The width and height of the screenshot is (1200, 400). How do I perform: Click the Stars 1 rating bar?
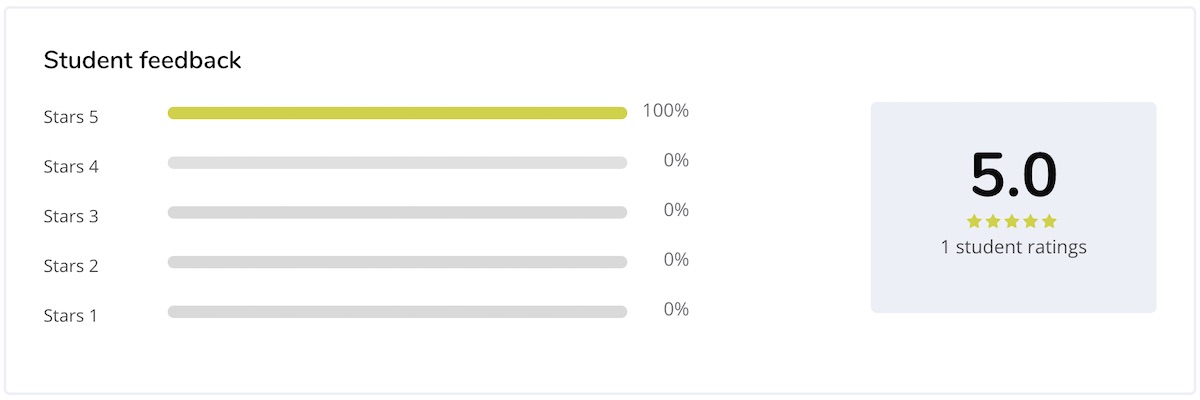pos(397,312)
